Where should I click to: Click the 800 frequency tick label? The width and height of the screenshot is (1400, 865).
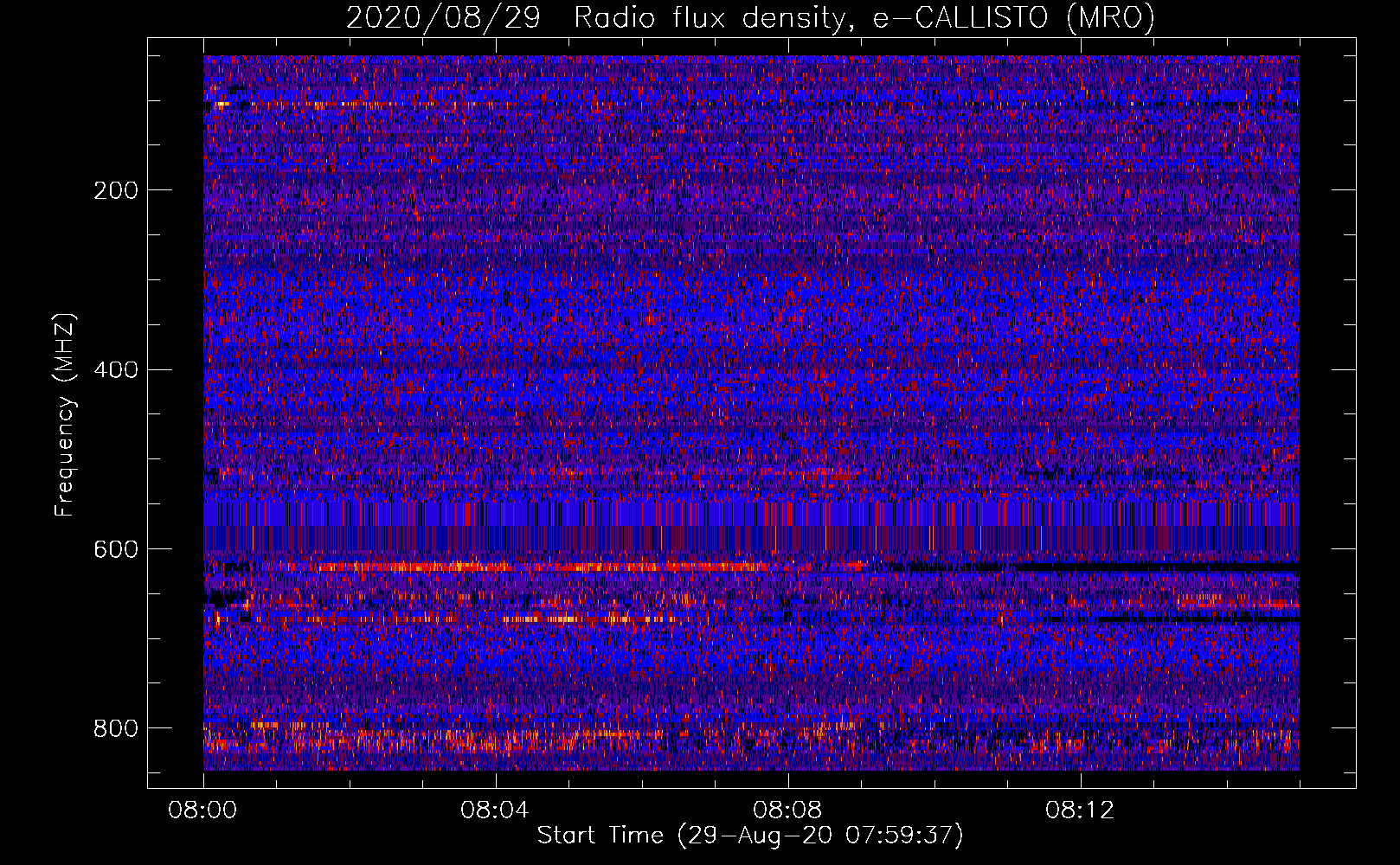[116, 728]
